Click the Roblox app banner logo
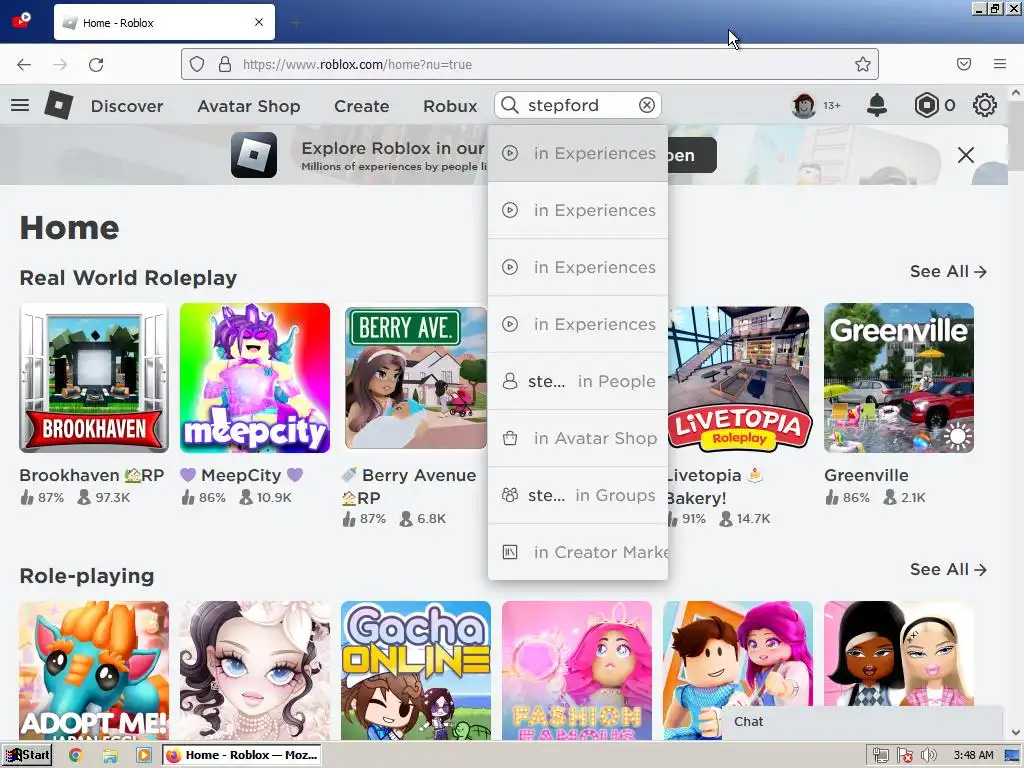Viewport: 1024px width, 768px height. (254, 155)
